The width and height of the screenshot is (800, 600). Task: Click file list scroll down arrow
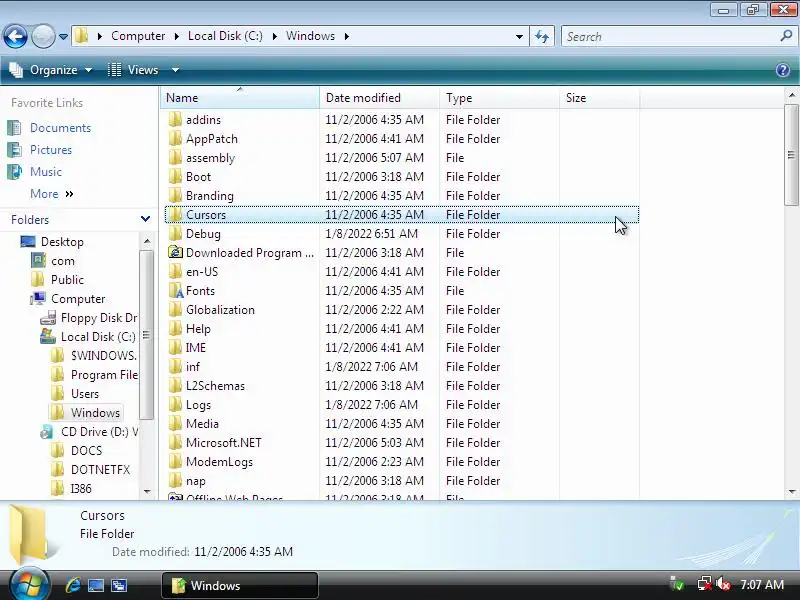coord(791,492)
